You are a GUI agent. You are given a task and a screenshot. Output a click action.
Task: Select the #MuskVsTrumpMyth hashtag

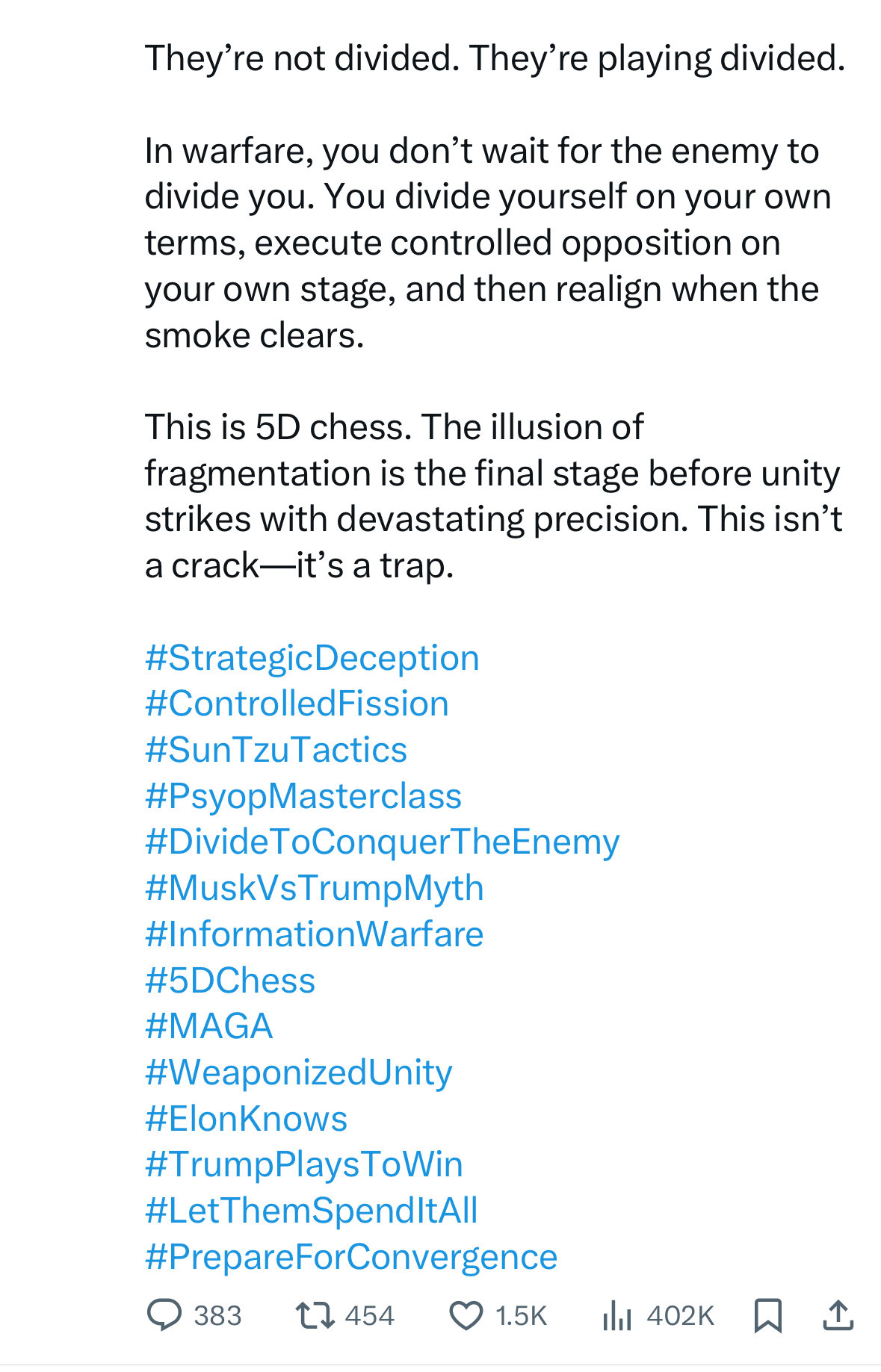click(315, 889)
